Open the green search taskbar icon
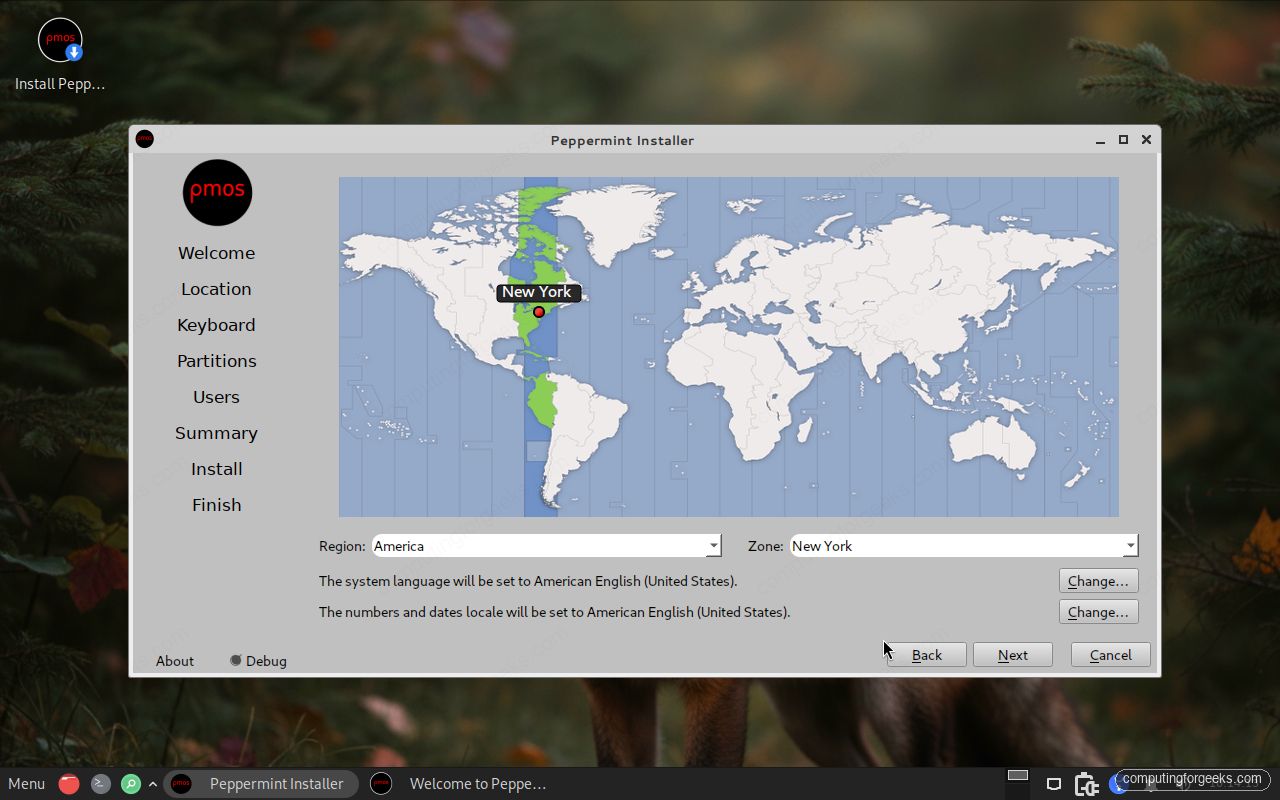Image resolution: width=1280 pixels, height=800 pixels. [x=131, y=784]
